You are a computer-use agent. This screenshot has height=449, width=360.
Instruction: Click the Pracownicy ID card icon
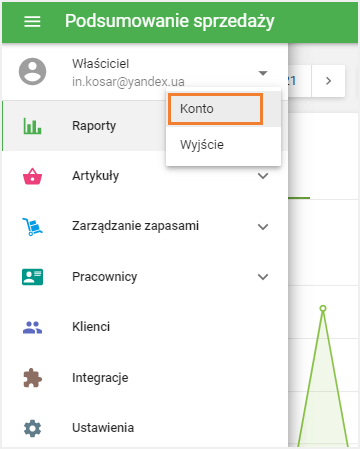click(32, 277)
